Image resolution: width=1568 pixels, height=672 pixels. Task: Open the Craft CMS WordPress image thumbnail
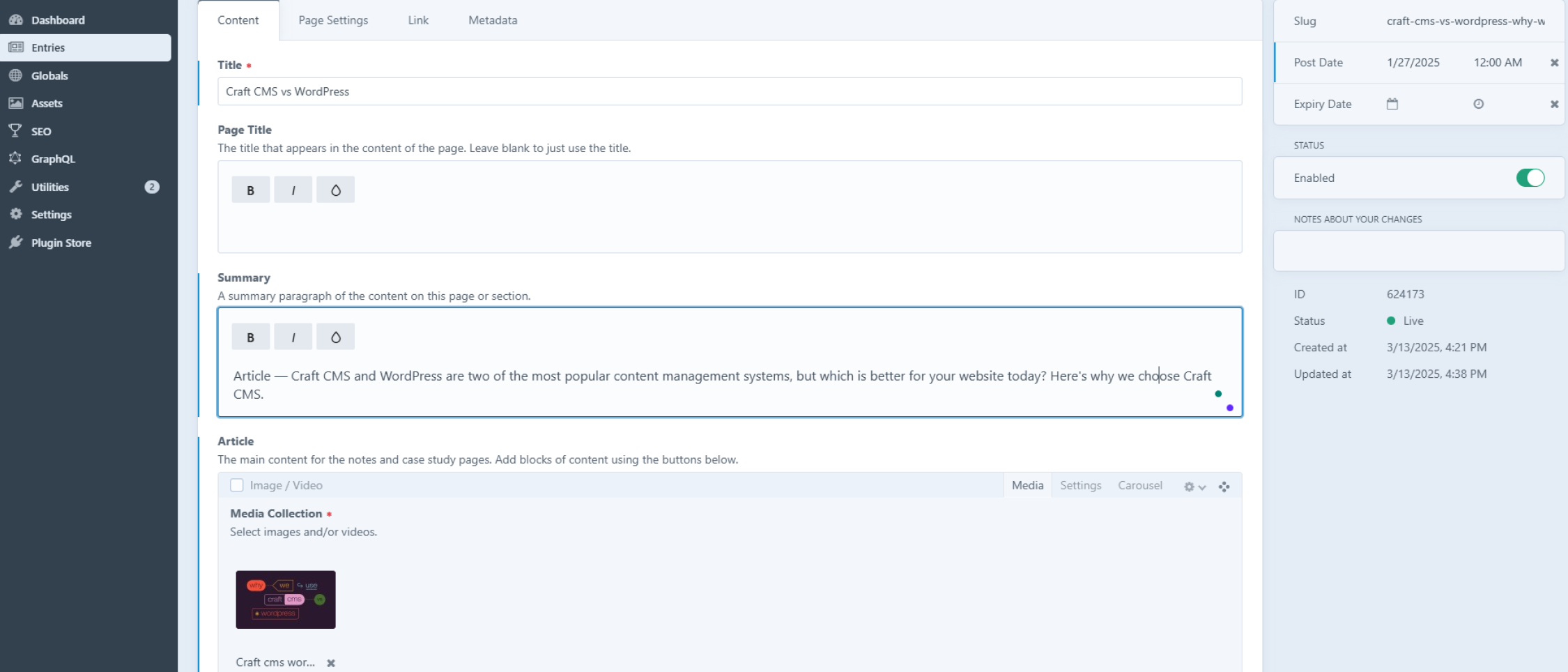click(x=286, y=600)
